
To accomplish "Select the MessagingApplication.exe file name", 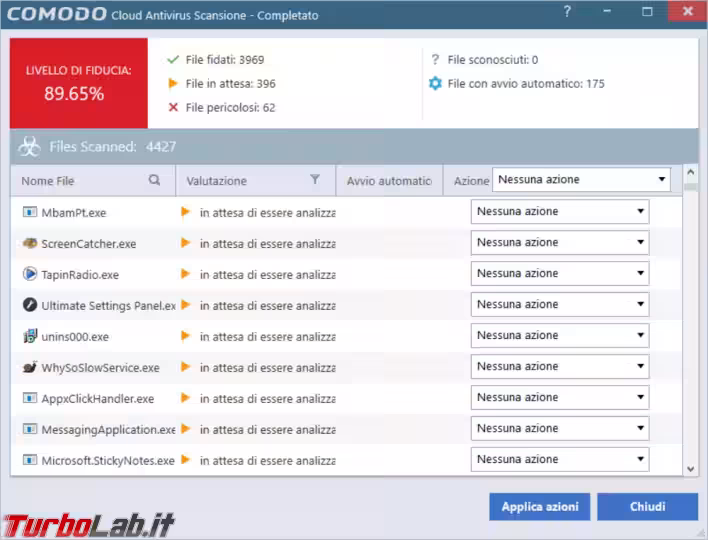I will coord(108,429).
